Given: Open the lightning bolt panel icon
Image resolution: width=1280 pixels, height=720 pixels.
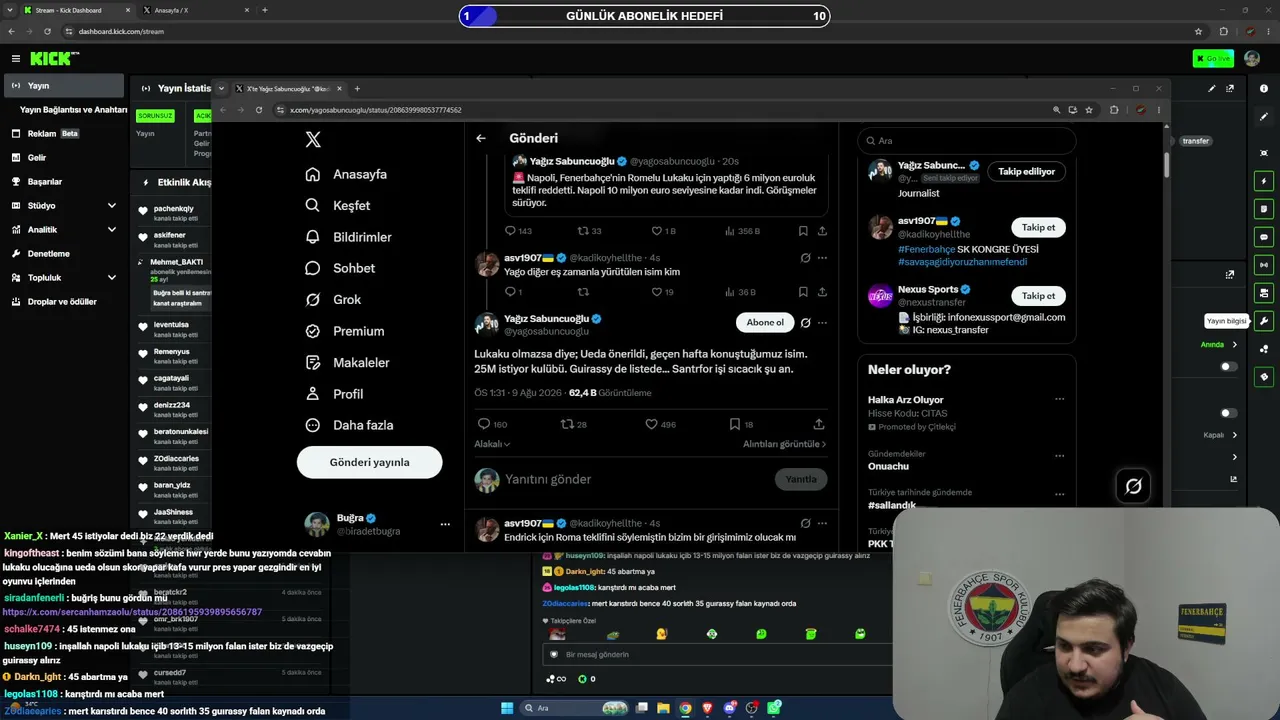Looking at the screenshot, I should coord(1264,181).
